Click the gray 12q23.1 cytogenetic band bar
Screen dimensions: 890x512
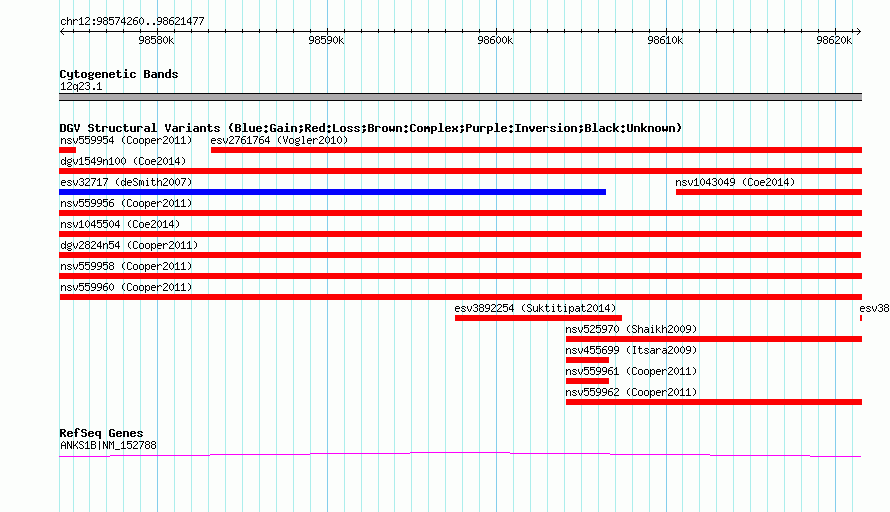tap(461, 97)
